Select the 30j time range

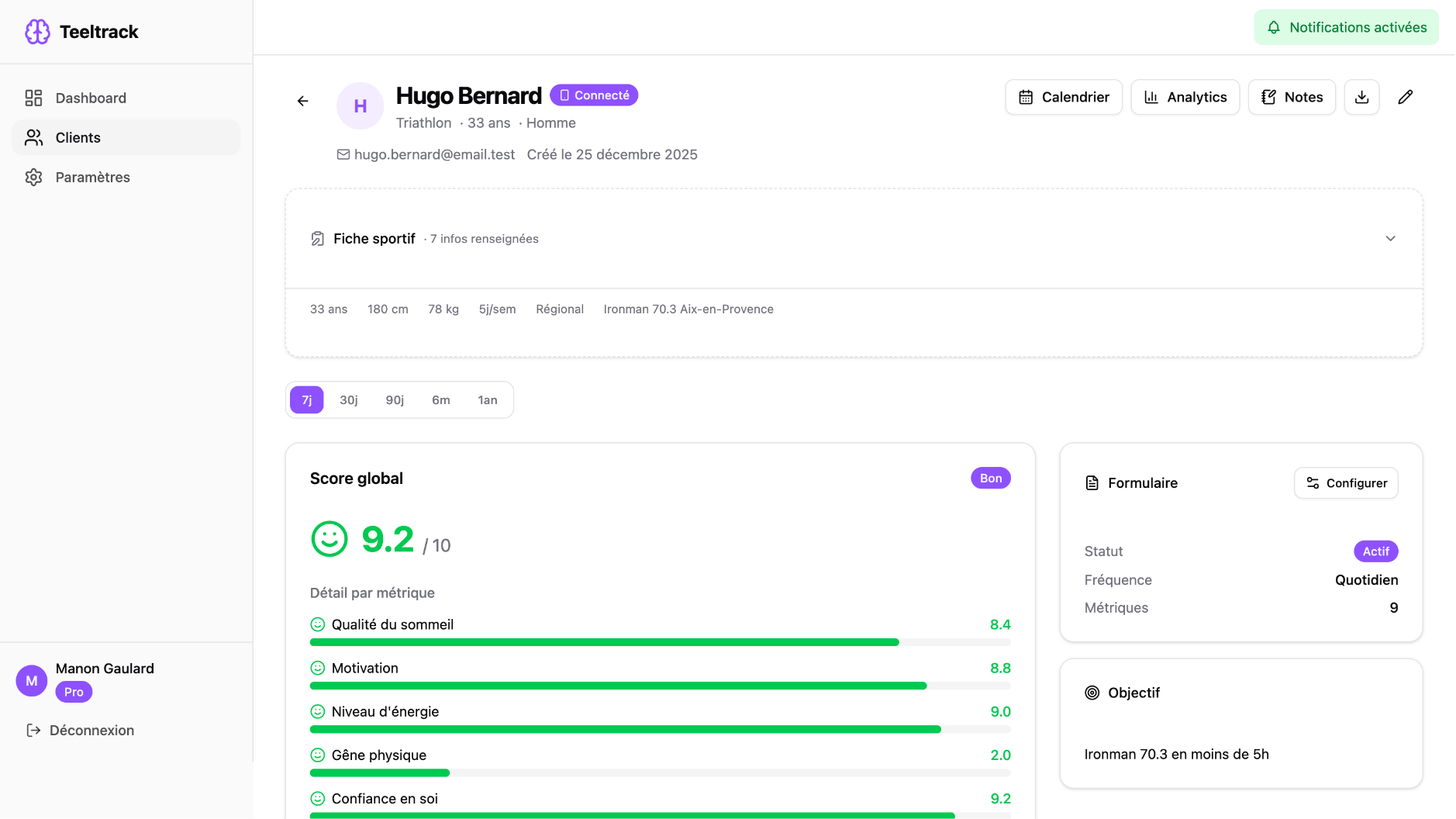point(349,399)
